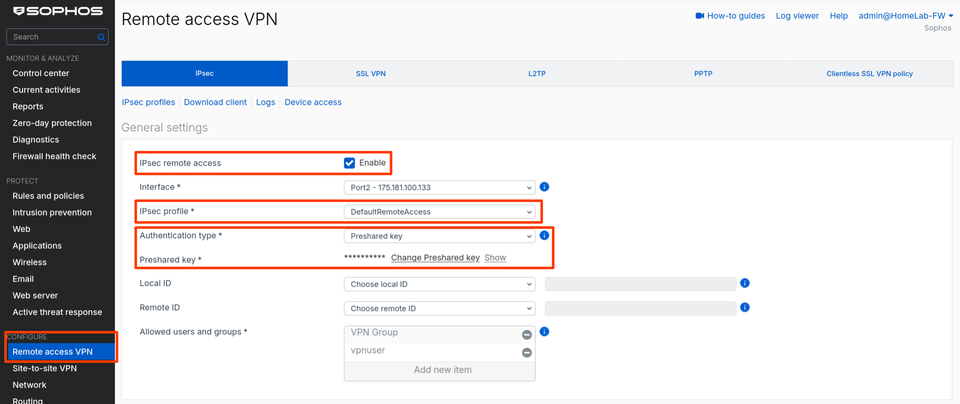Open the Device access link
960x404 pixels.
313,102
